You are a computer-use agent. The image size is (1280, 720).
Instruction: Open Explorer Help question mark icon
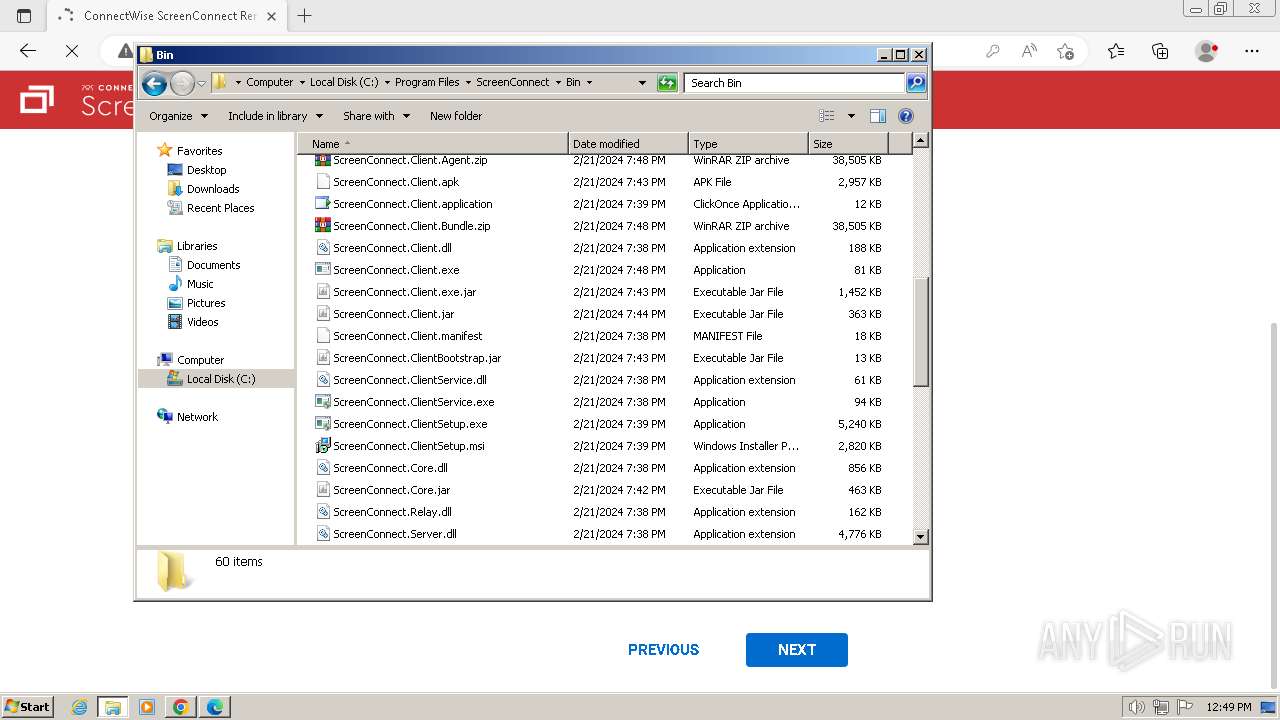(x=906, y=116)
